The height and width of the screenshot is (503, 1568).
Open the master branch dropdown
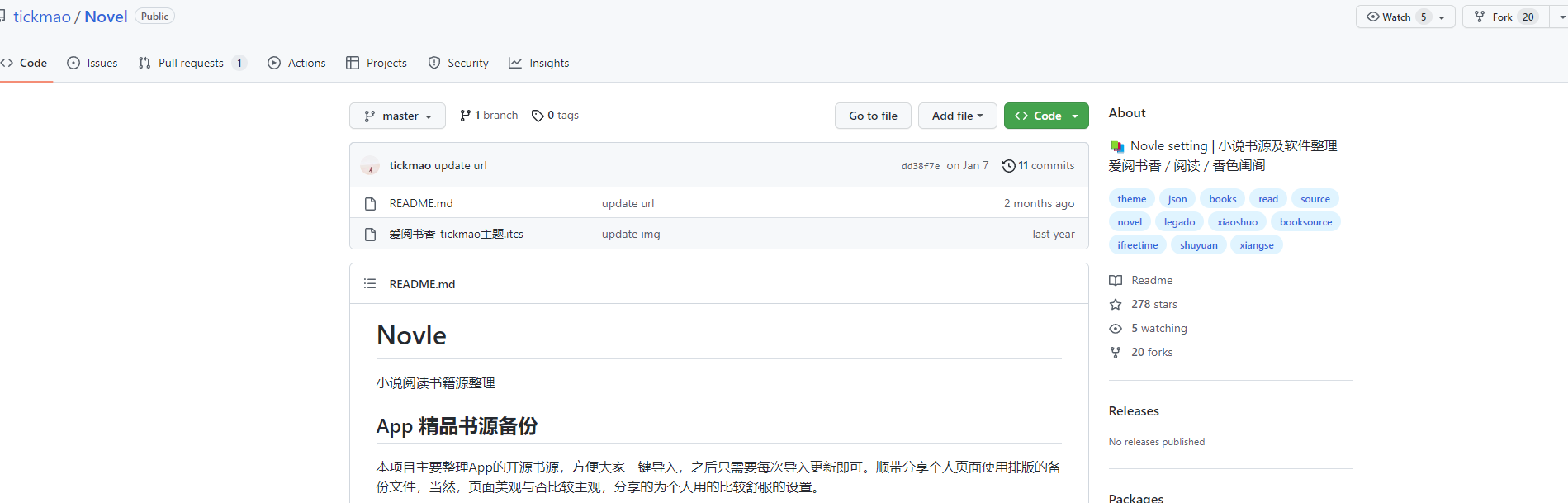coord(397,116)
